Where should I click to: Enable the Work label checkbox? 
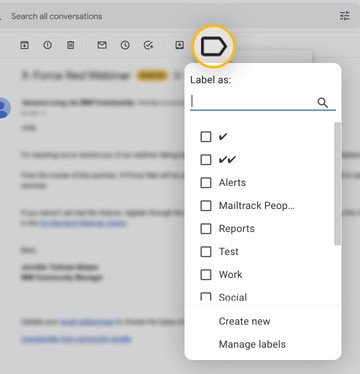tap(206, 275)
